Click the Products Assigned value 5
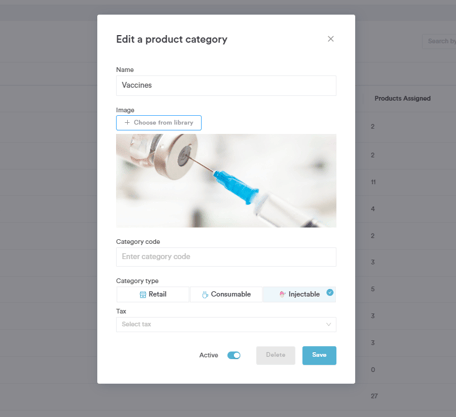 pos(373,289)
